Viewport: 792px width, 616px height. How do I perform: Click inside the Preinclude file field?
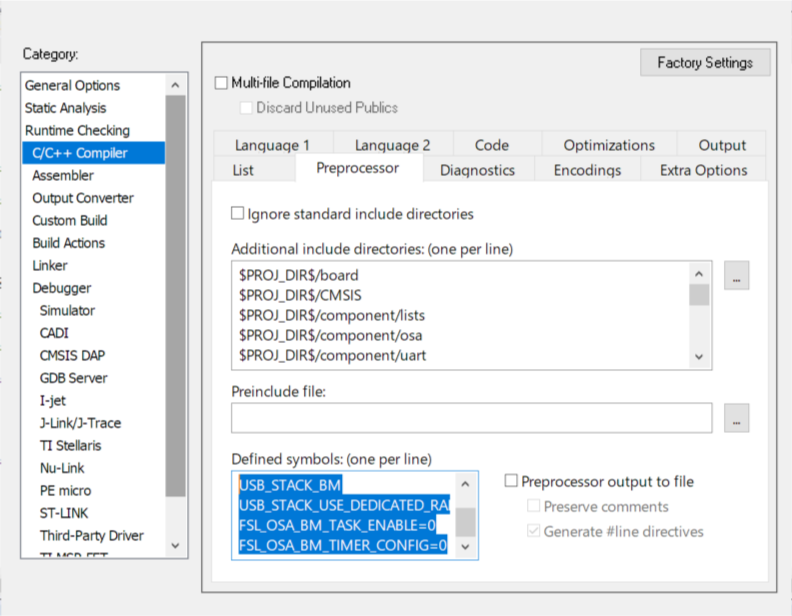(x=471, y=418)
